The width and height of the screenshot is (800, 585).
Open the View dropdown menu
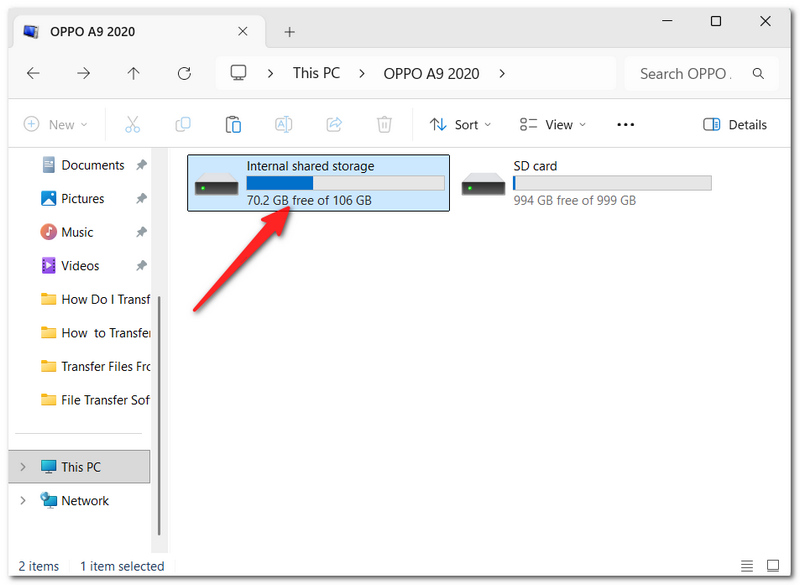click(x=553, y=124)
